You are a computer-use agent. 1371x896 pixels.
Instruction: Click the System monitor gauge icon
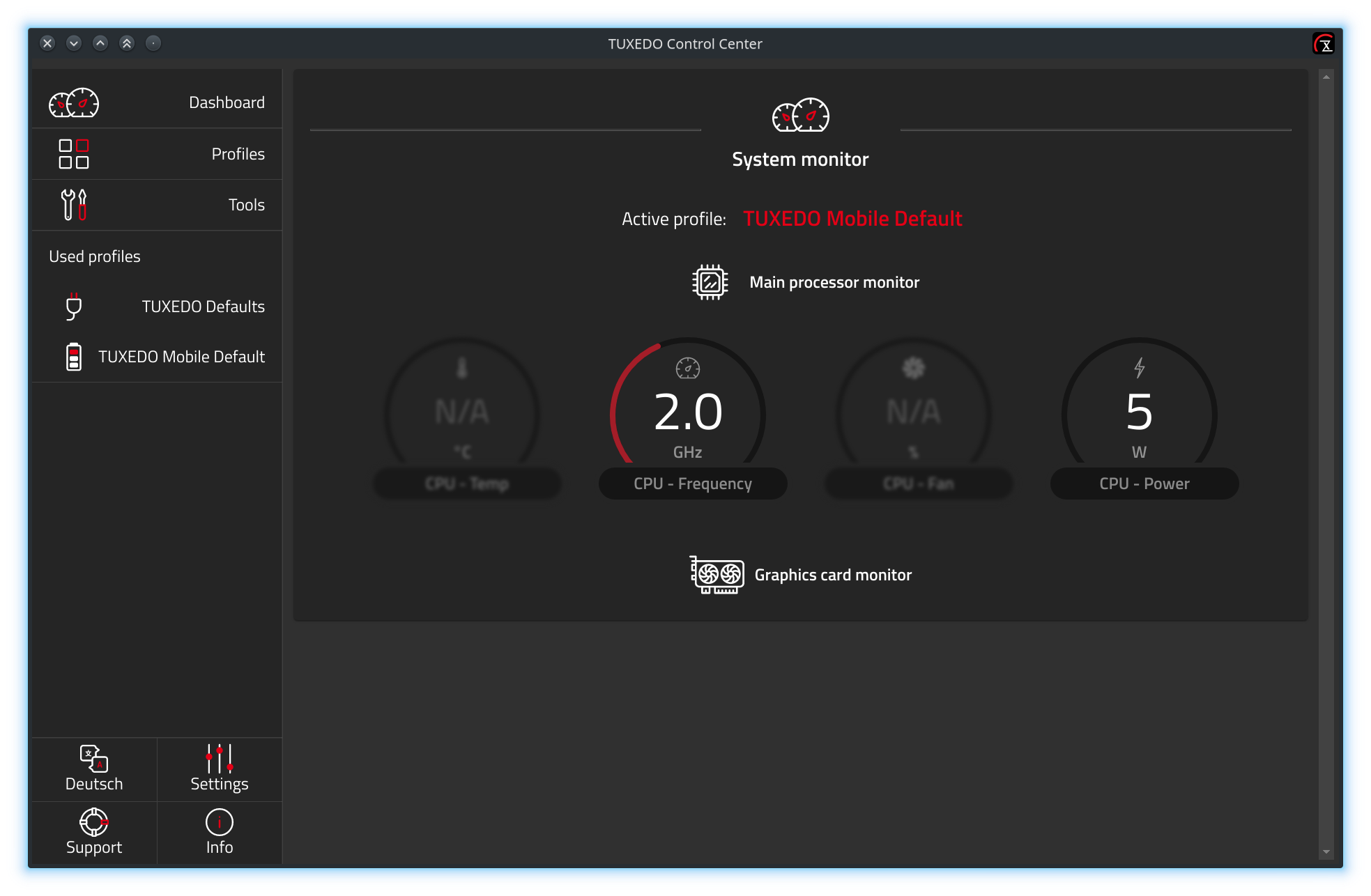(x=800, y=115)
